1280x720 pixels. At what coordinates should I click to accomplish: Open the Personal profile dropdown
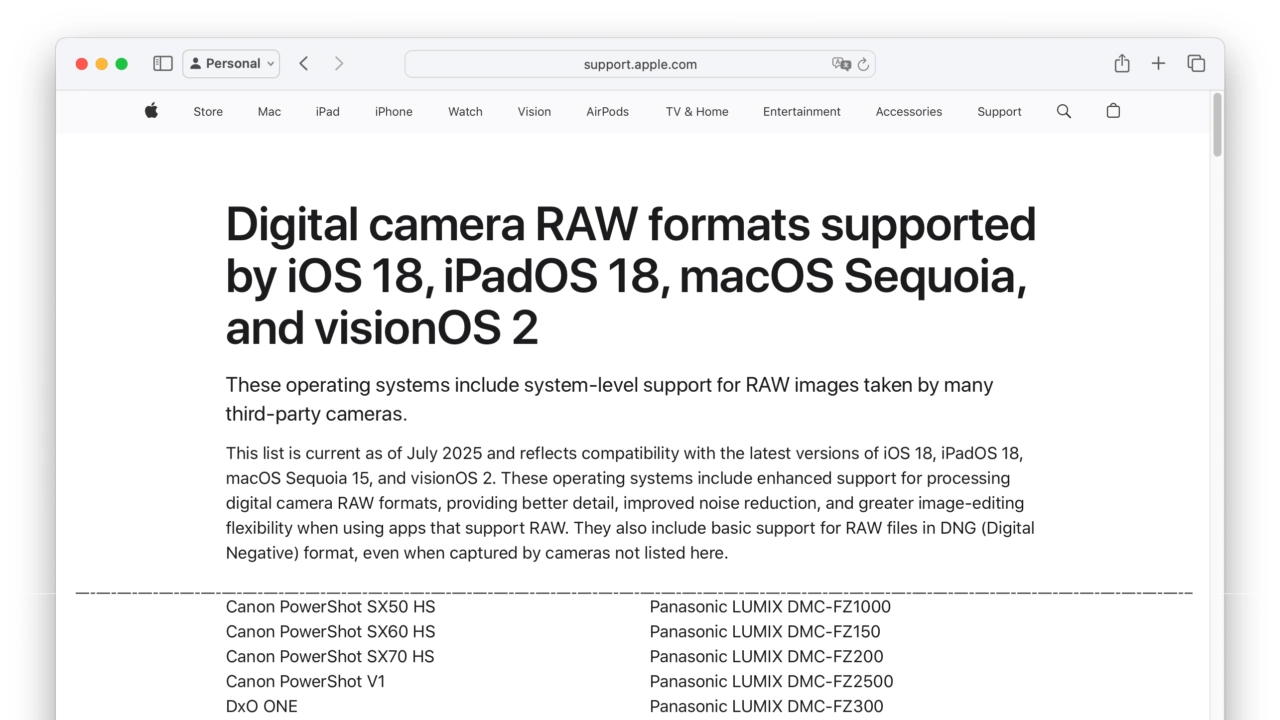[x=231, y=64]
